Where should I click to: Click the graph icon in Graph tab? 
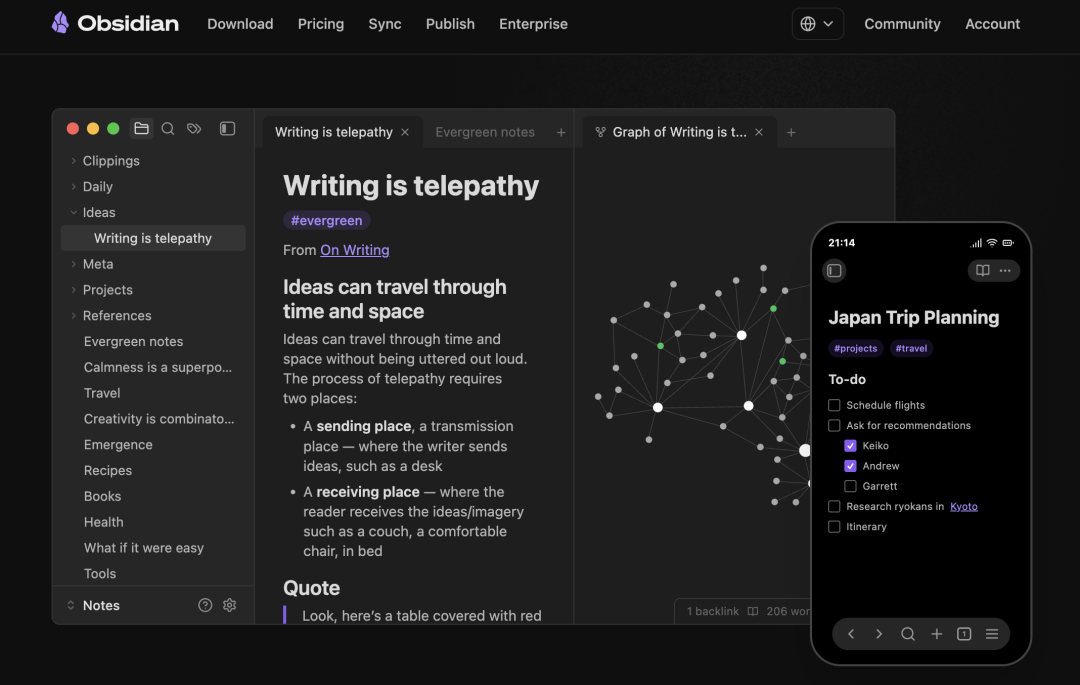click(x=601, y=132)
